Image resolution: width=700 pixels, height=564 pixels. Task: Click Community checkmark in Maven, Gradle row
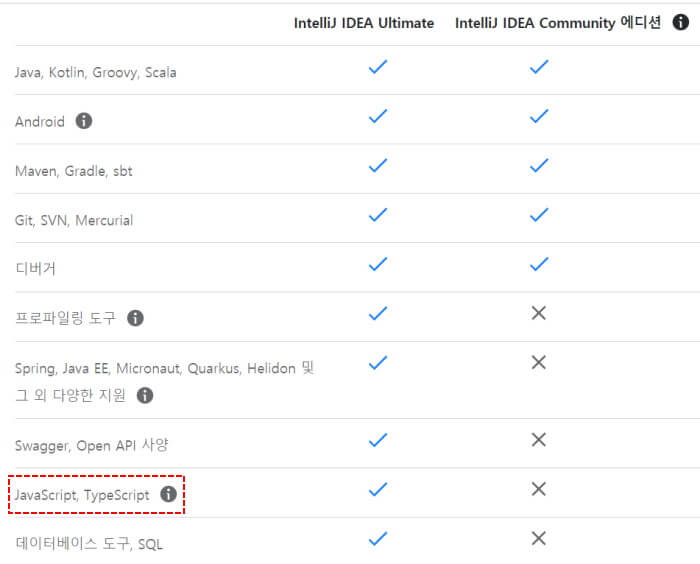coord(539,165)
